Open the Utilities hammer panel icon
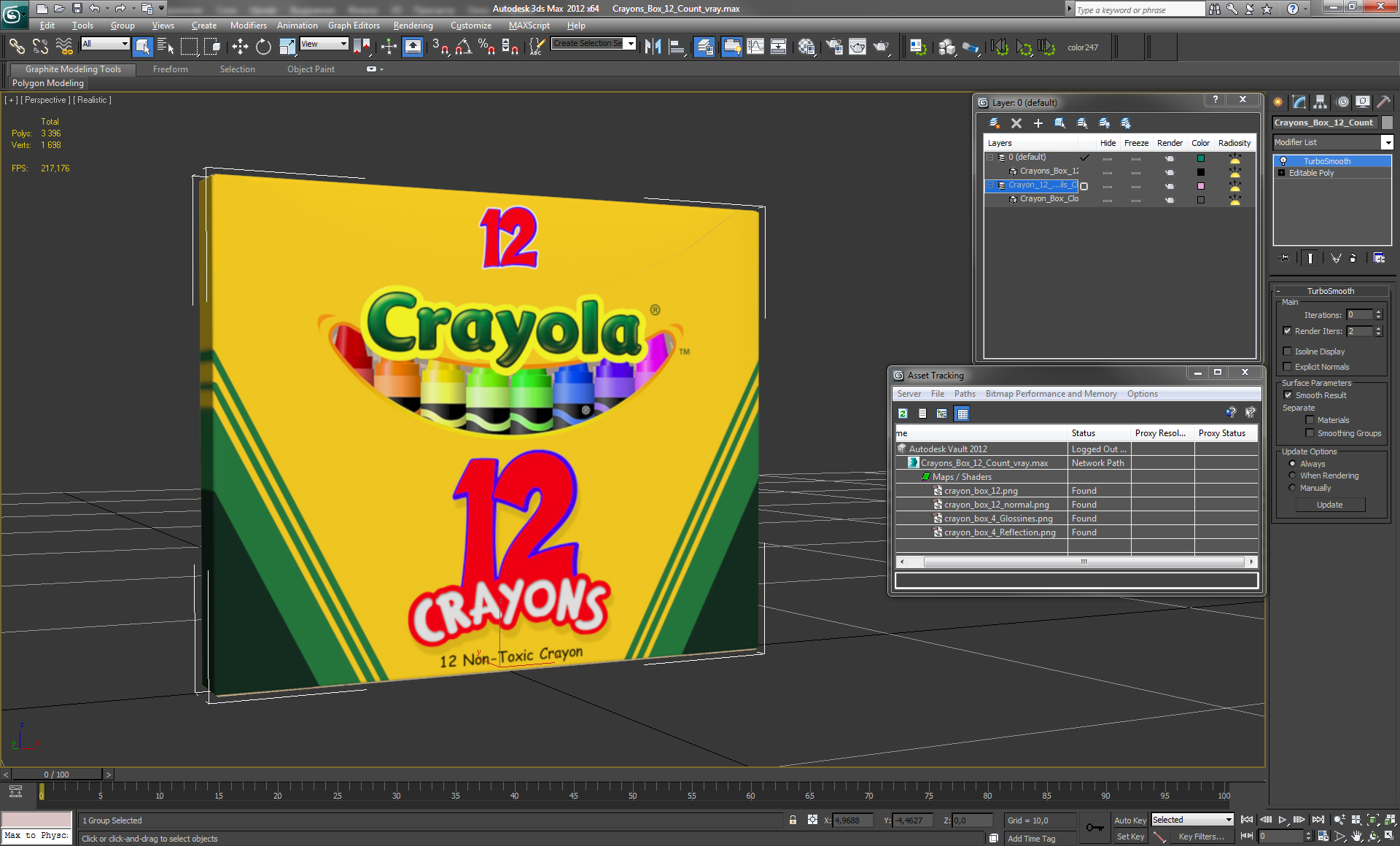The height and width of the screenshot is (846, 1400). (1383, 102)
